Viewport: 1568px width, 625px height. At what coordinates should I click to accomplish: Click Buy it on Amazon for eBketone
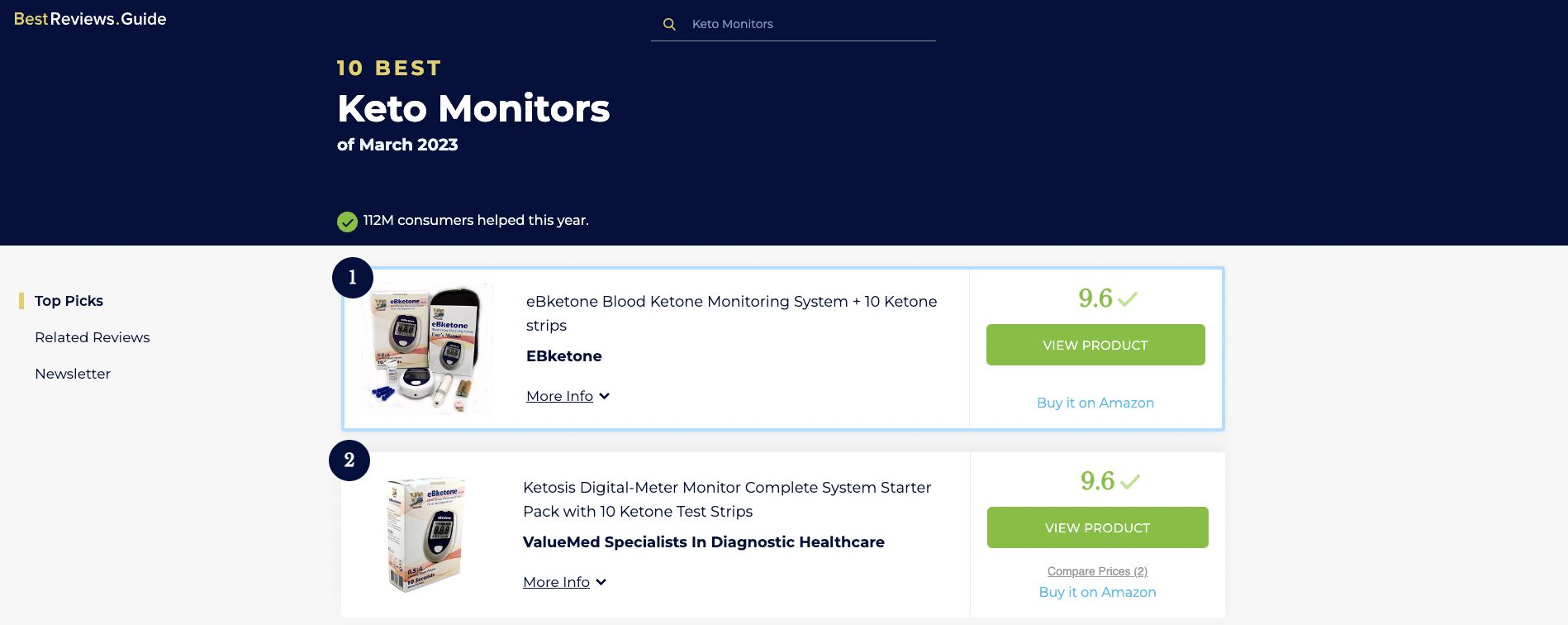pyautogui.click(x=1095, y=403)
